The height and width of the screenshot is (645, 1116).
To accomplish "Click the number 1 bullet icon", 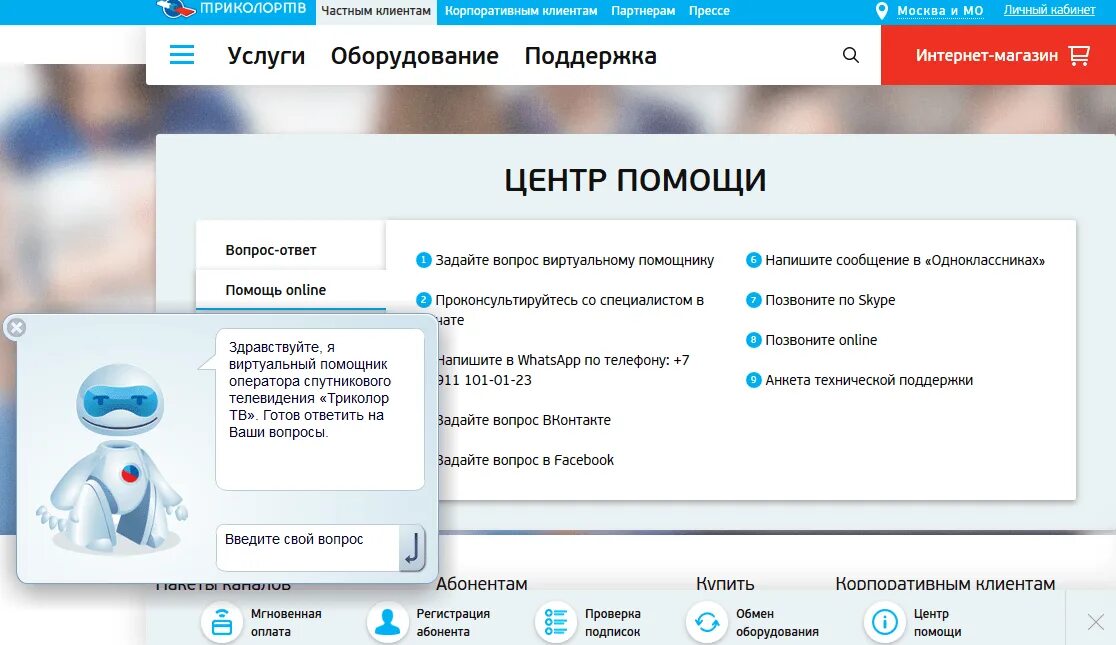I will click(423, 260).
